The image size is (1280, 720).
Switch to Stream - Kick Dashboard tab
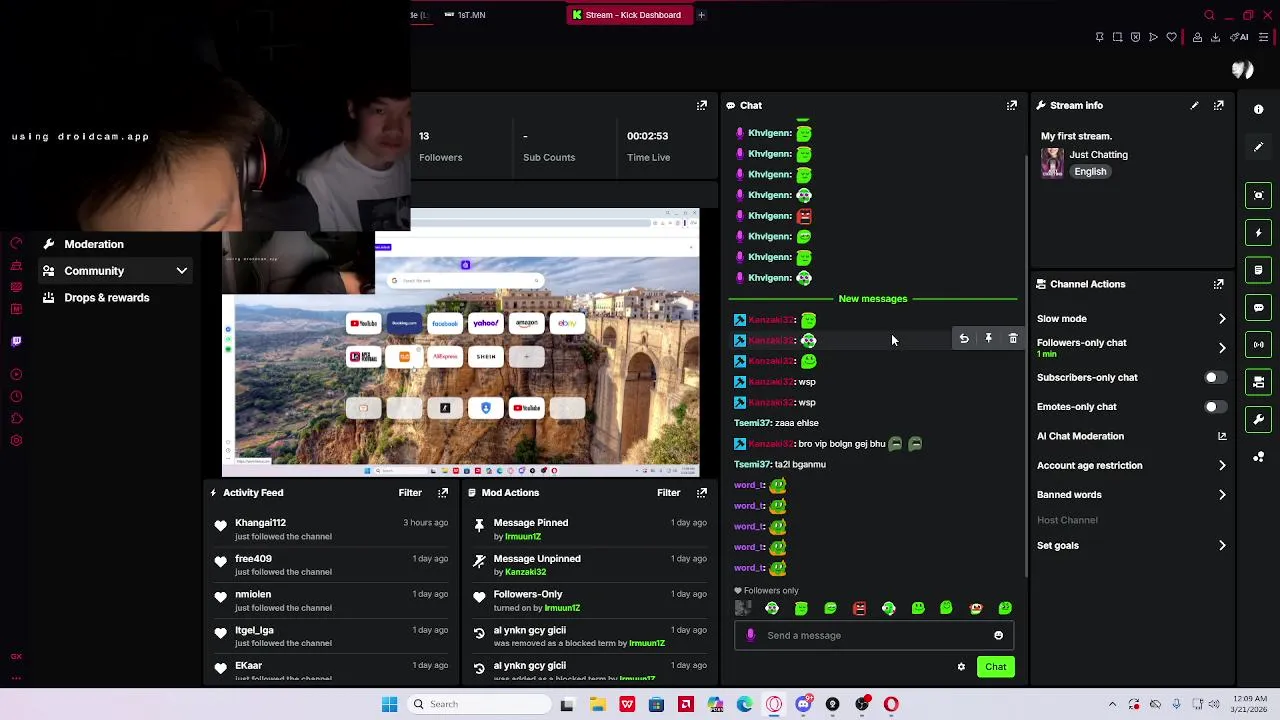pyautogui.click(x=628, y=15)
